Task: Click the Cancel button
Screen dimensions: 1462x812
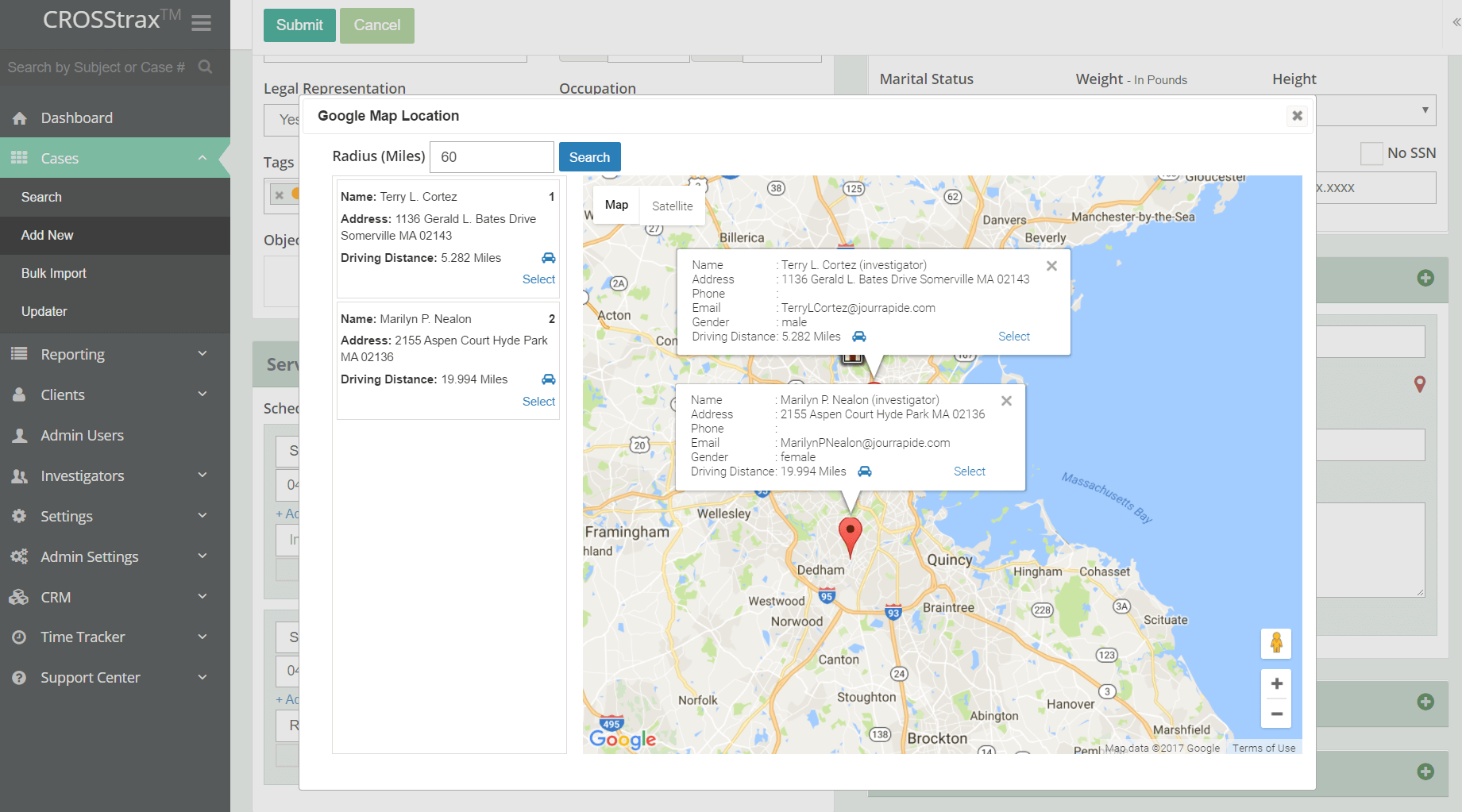Action: pos(377,25)
